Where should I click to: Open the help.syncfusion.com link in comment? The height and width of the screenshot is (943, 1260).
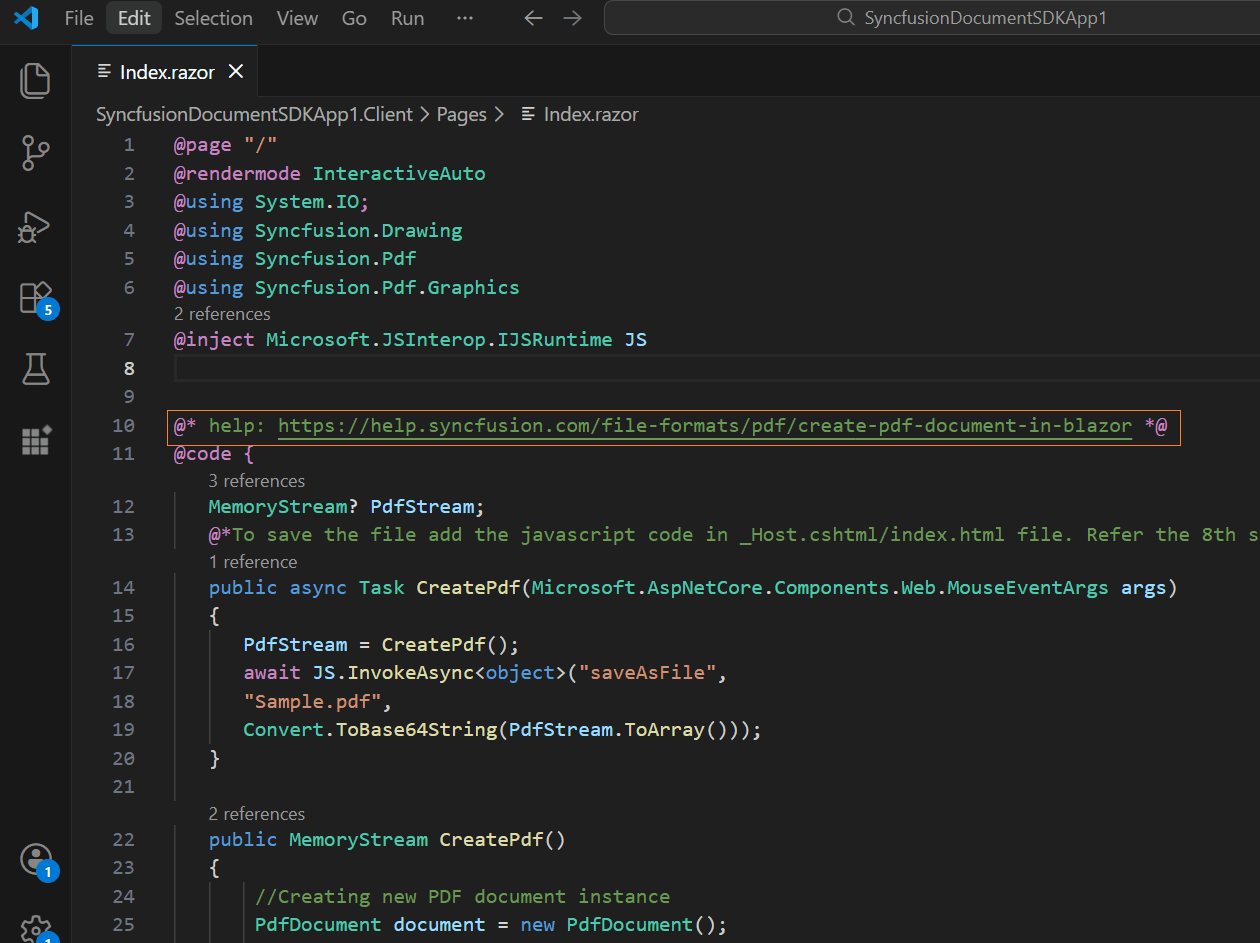(x=704, y=426)
